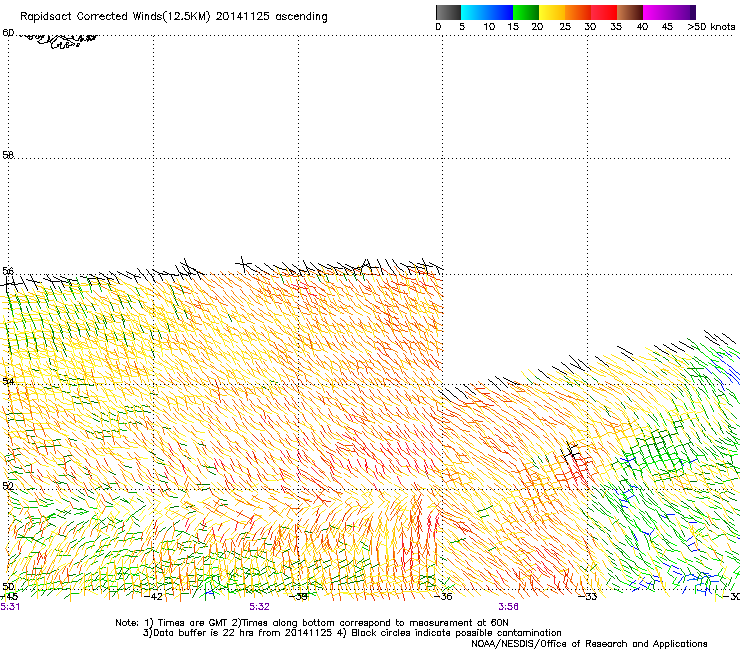Click longitude label -33

coord(588,597)
